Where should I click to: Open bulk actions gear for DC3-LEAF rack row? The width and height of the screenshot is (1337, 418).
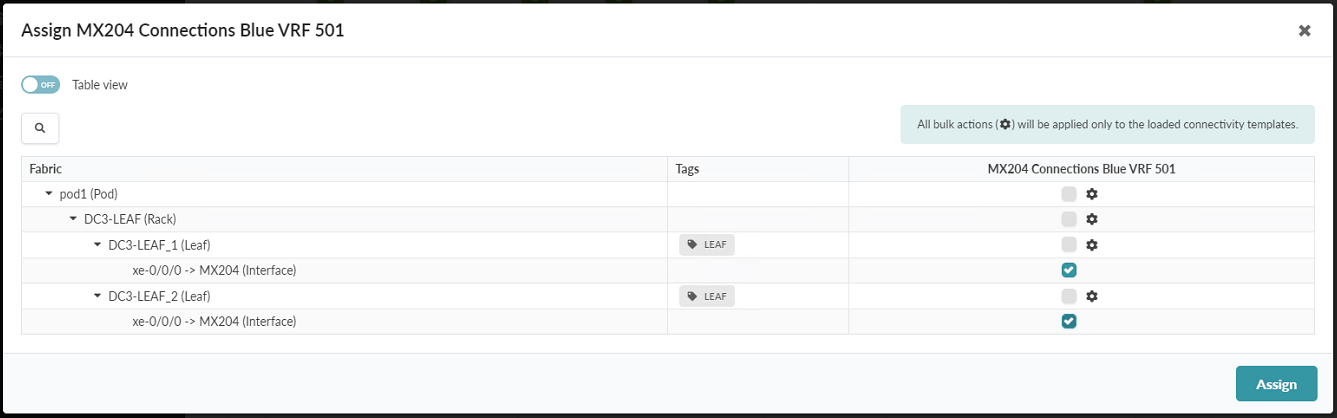pyautogui.click(x=1092, y=219)
